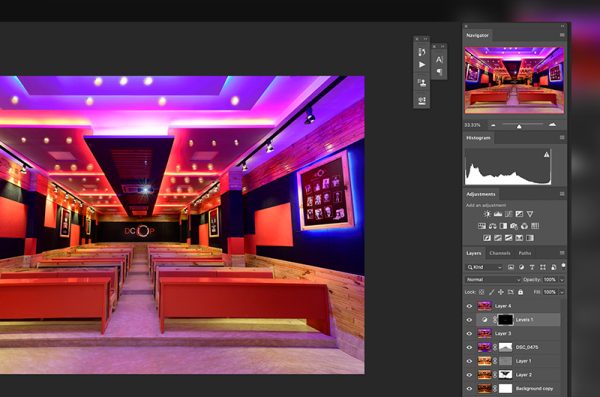Hide the Levels 1 adjustment layer
This screenshot has width=600, height=397.
coord(470,320)
